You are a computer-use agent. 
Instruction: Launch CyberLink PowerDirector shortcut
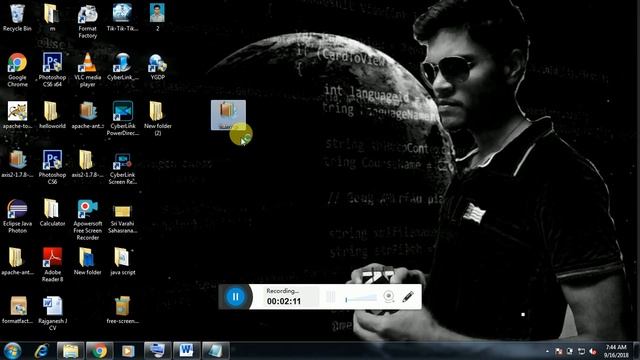(122, 118)
